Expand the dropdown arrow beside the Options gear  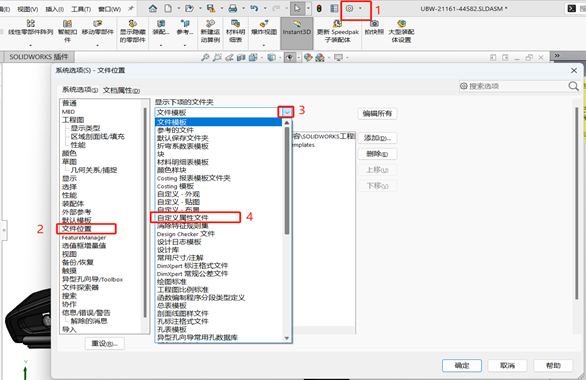pos(361,8)
